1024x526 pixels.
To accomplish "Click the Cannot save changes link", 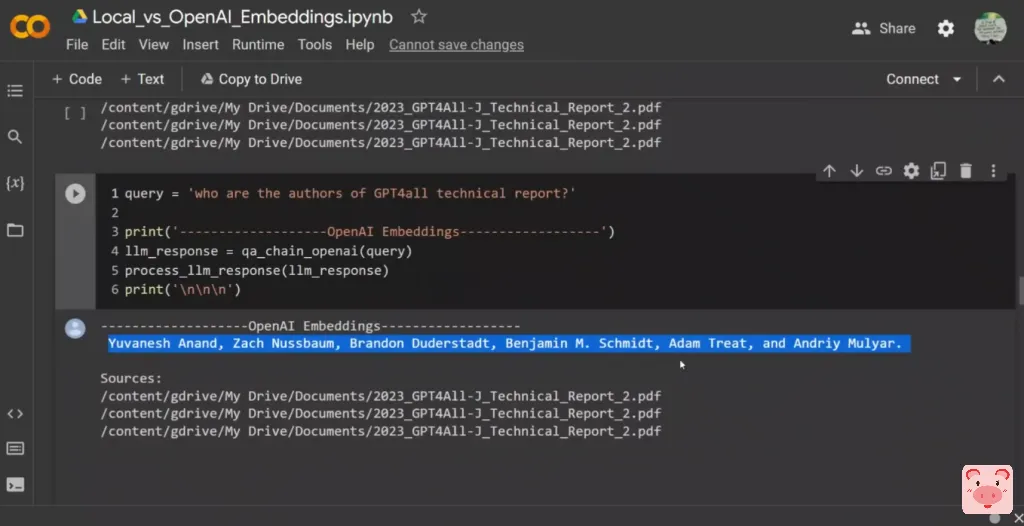I will [456, 45].
